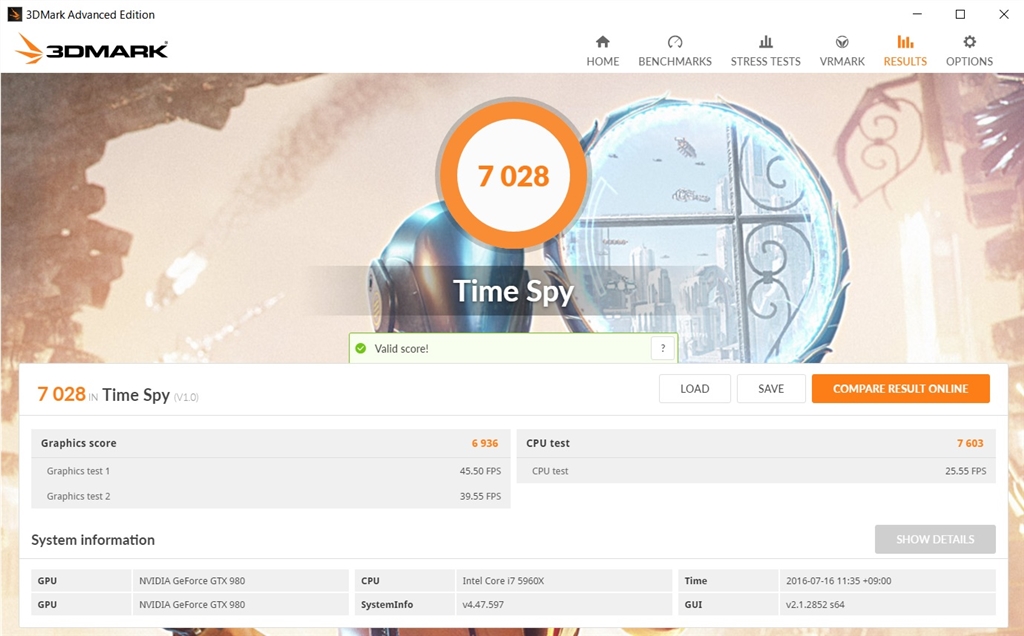Select RESULTS label
Screen dimensions: 1024x636
pyautogui.click(x=905, y=61)
